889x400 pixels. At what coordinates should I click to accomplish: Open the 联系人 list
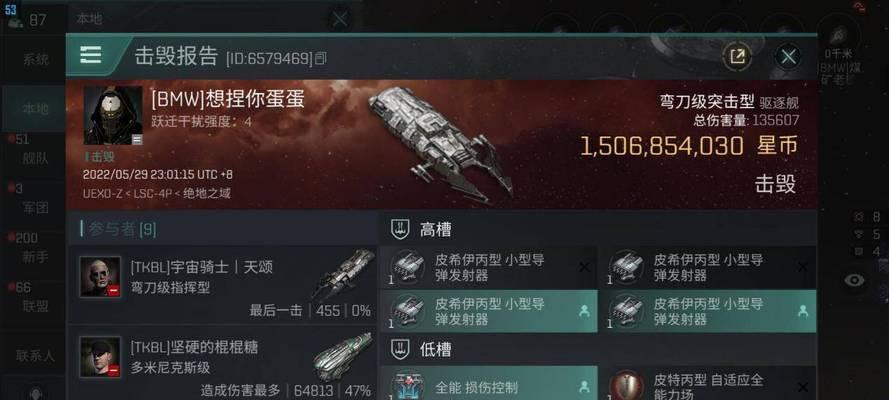(34, 356)
